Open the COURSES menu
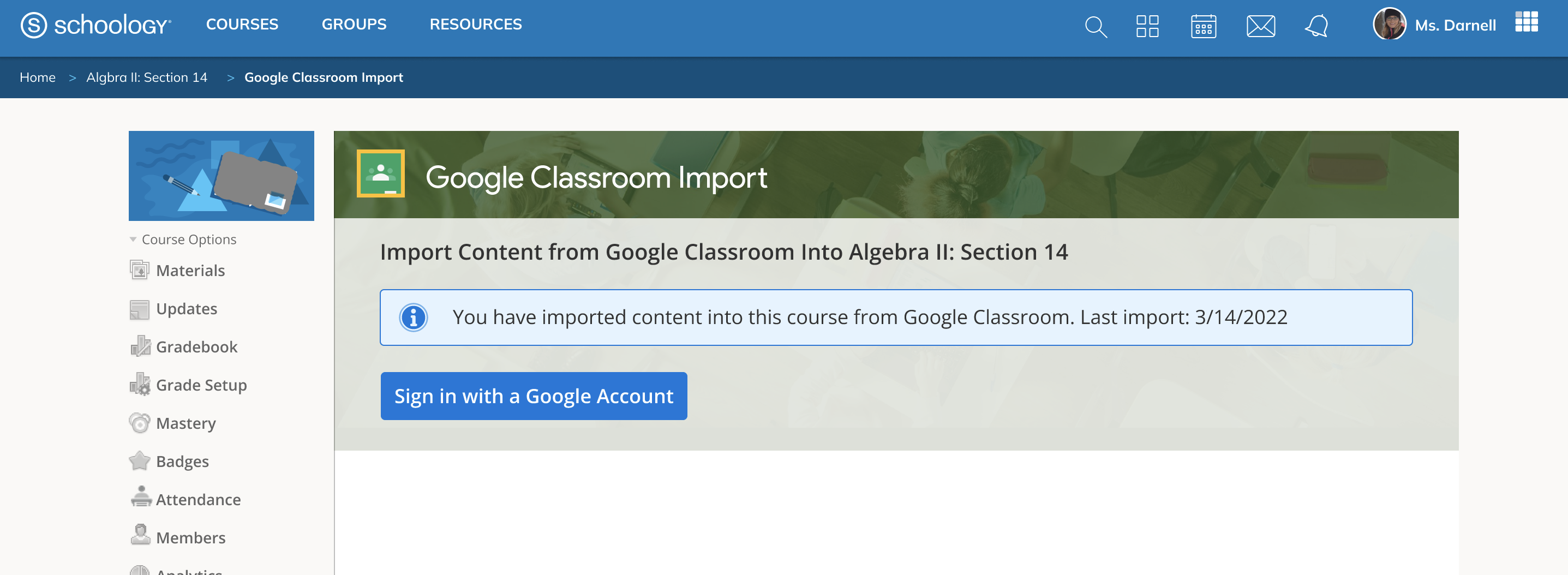Screen dimensions: 1568x575 (x=242, y=25)
